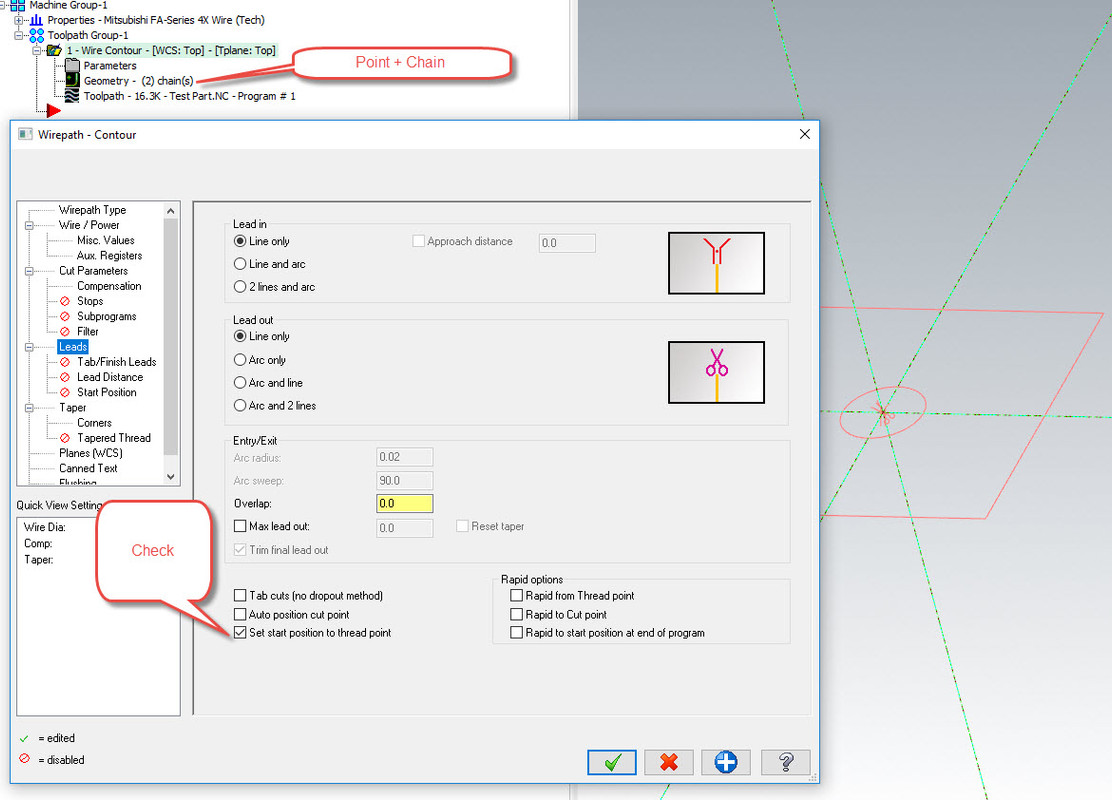
Task: Open the Compensation settings page
Action: pos(109,286)
